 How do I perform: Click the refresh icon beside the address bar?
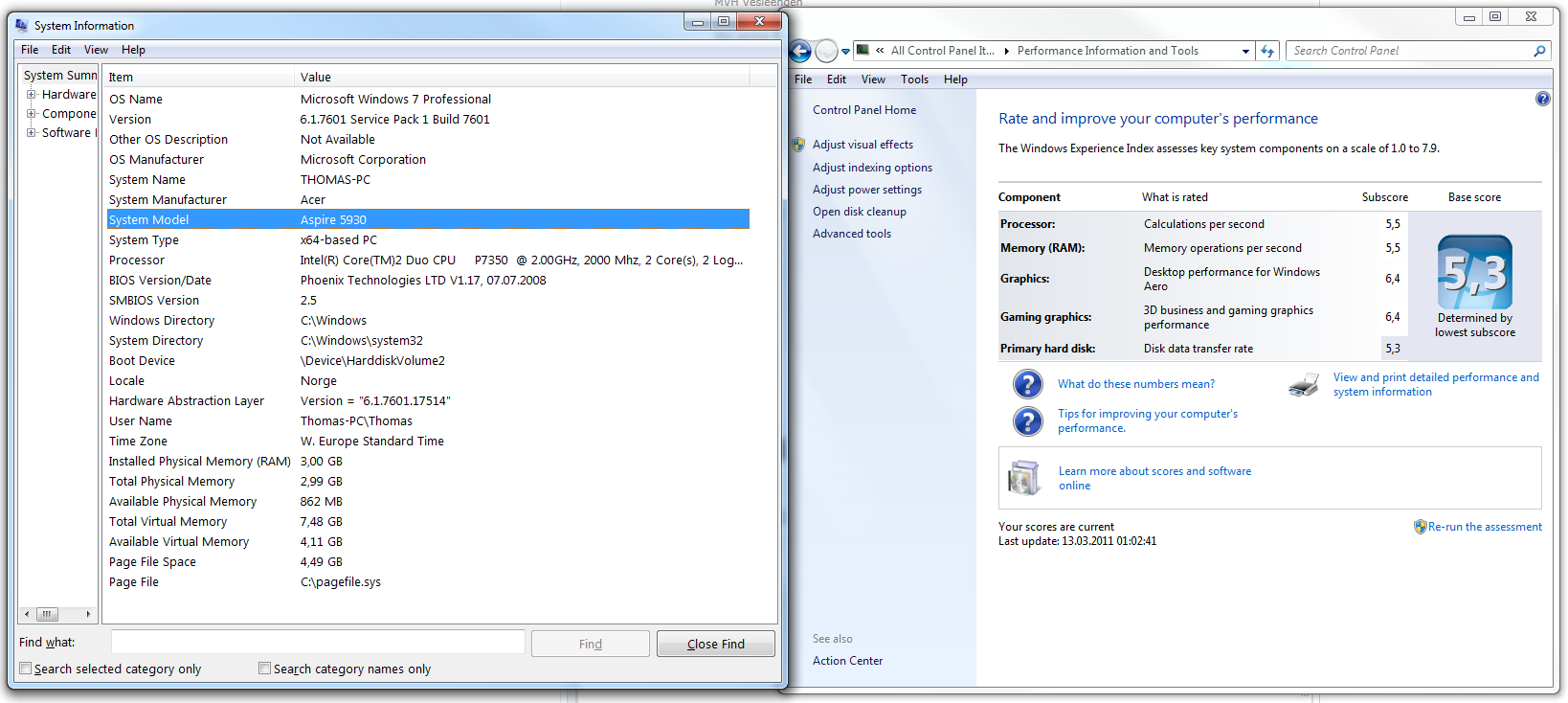coord(1267,51)
